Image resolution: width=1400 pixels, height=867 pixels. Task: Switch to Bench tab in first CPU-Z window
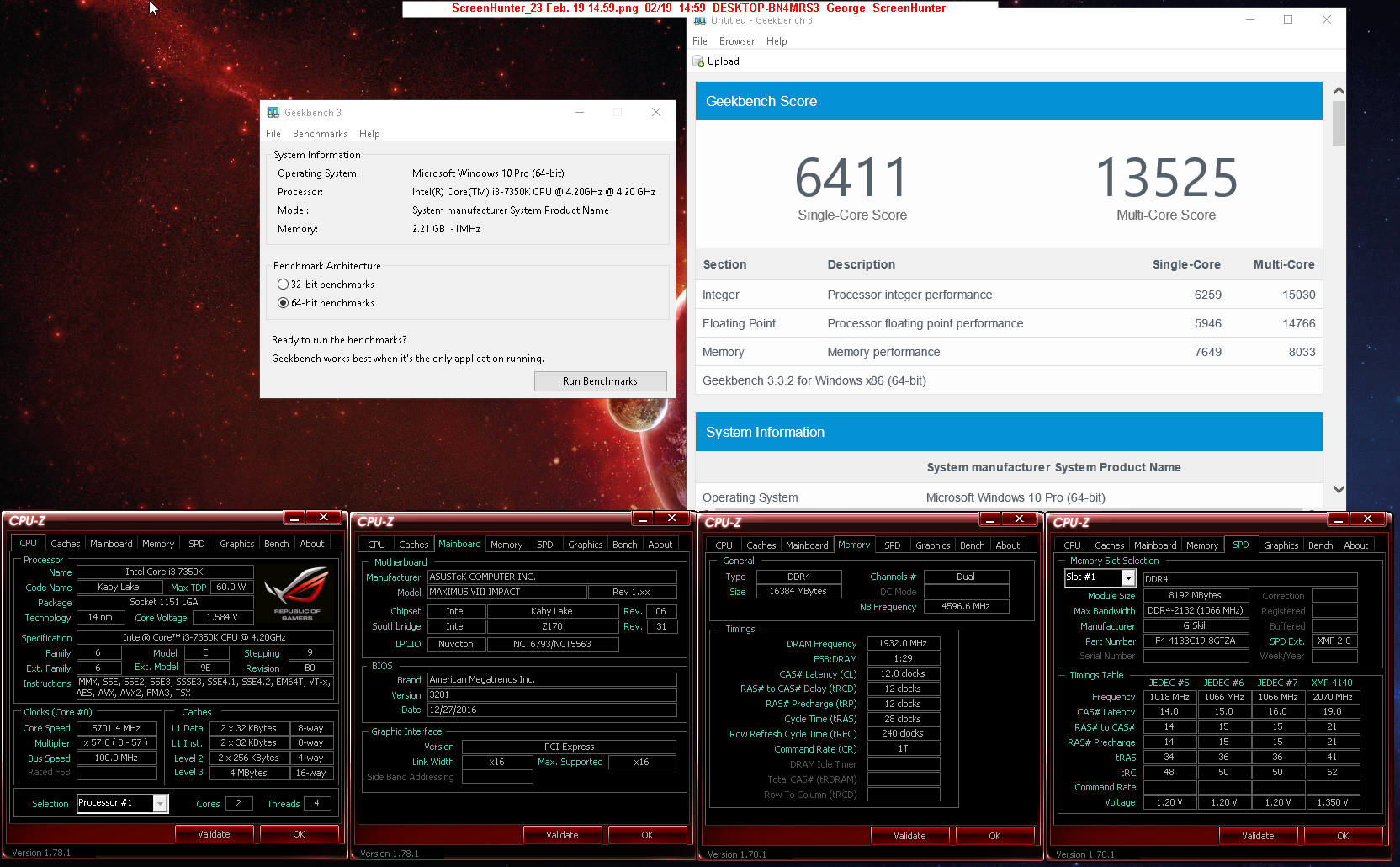click(x=277, y=544)
